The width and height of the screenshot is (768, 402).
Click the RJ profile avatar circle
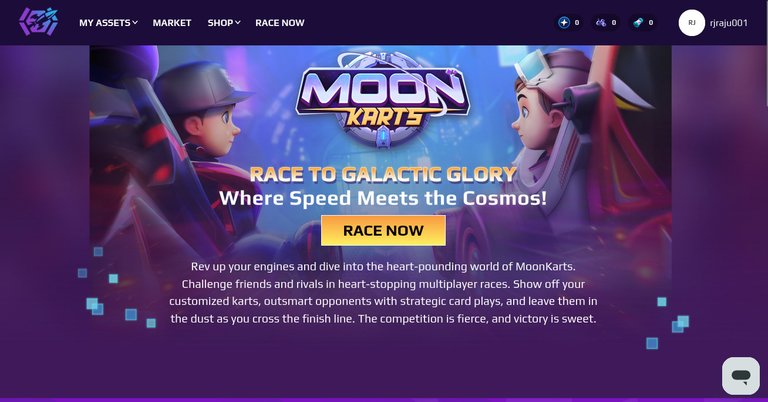tap(692, 23)
